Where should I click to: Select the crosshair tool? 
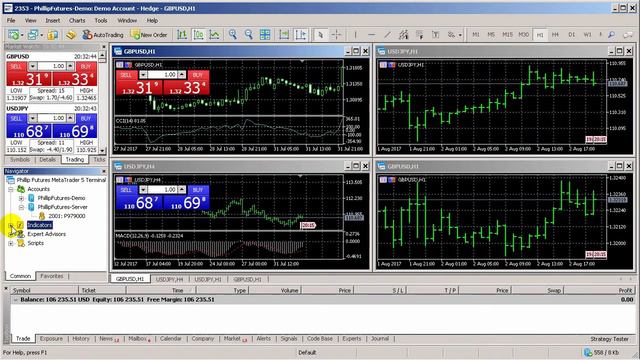336,35
